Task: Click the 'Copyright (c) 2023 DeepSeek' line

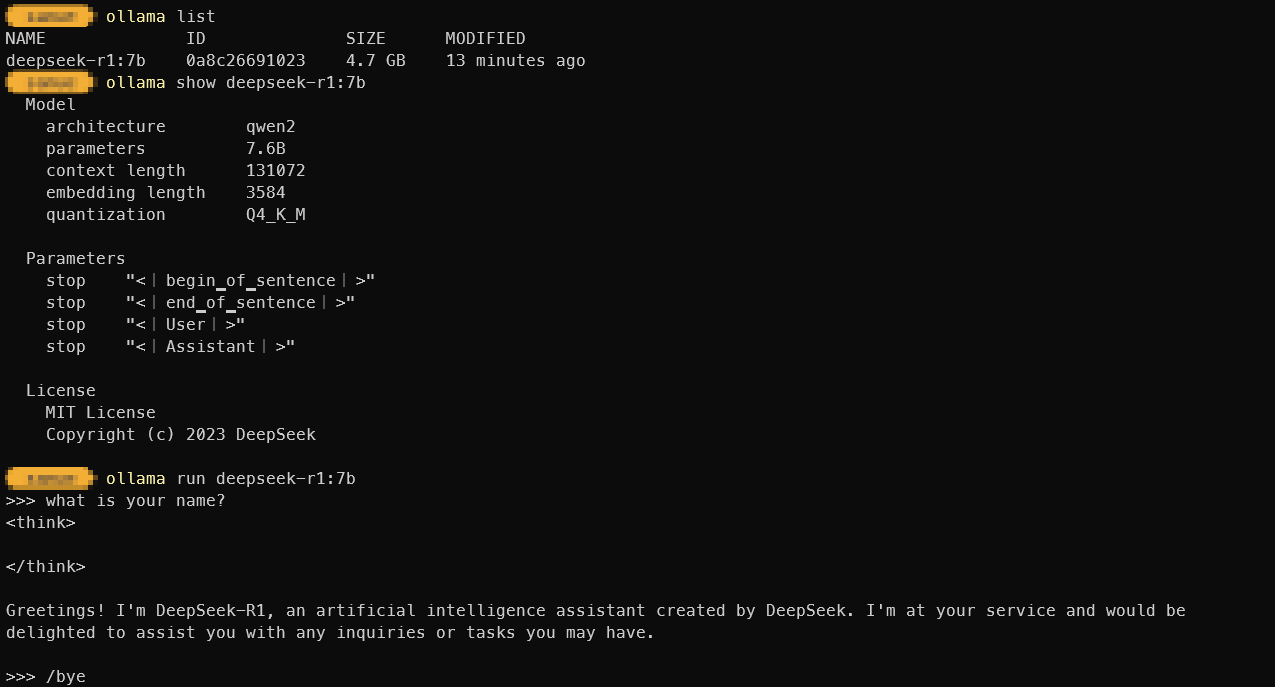Action: [180, 434]
